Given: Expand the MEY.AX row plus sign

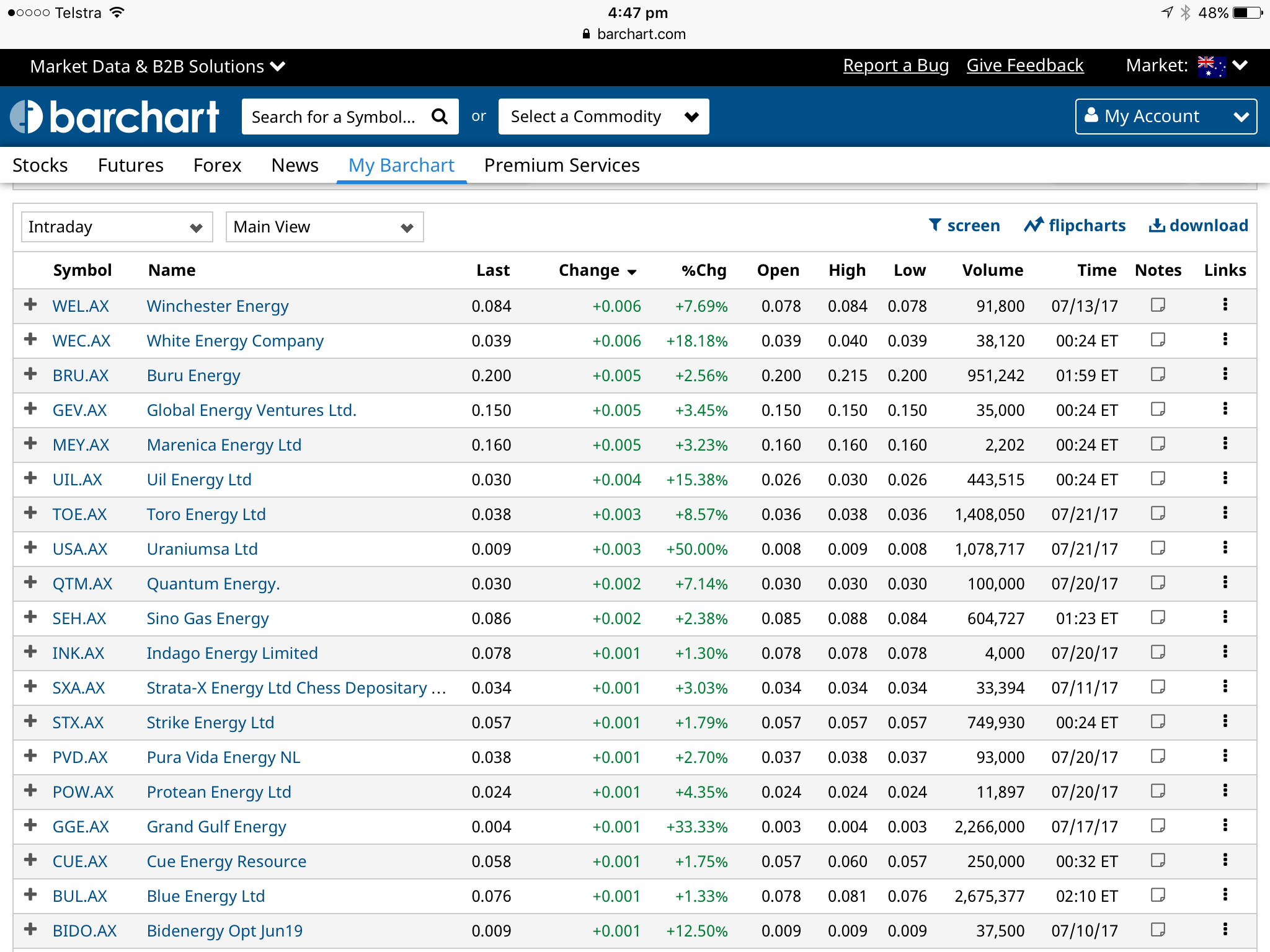Looking at the screenshot, I should (x=30, y=443).
